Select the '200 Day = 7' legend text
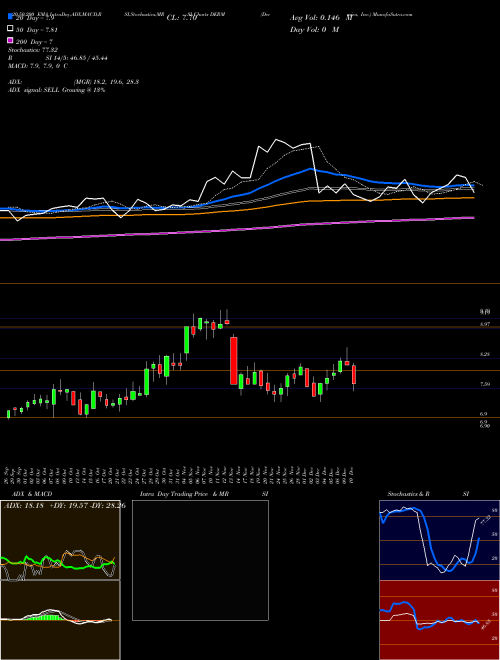 point(35,42)
